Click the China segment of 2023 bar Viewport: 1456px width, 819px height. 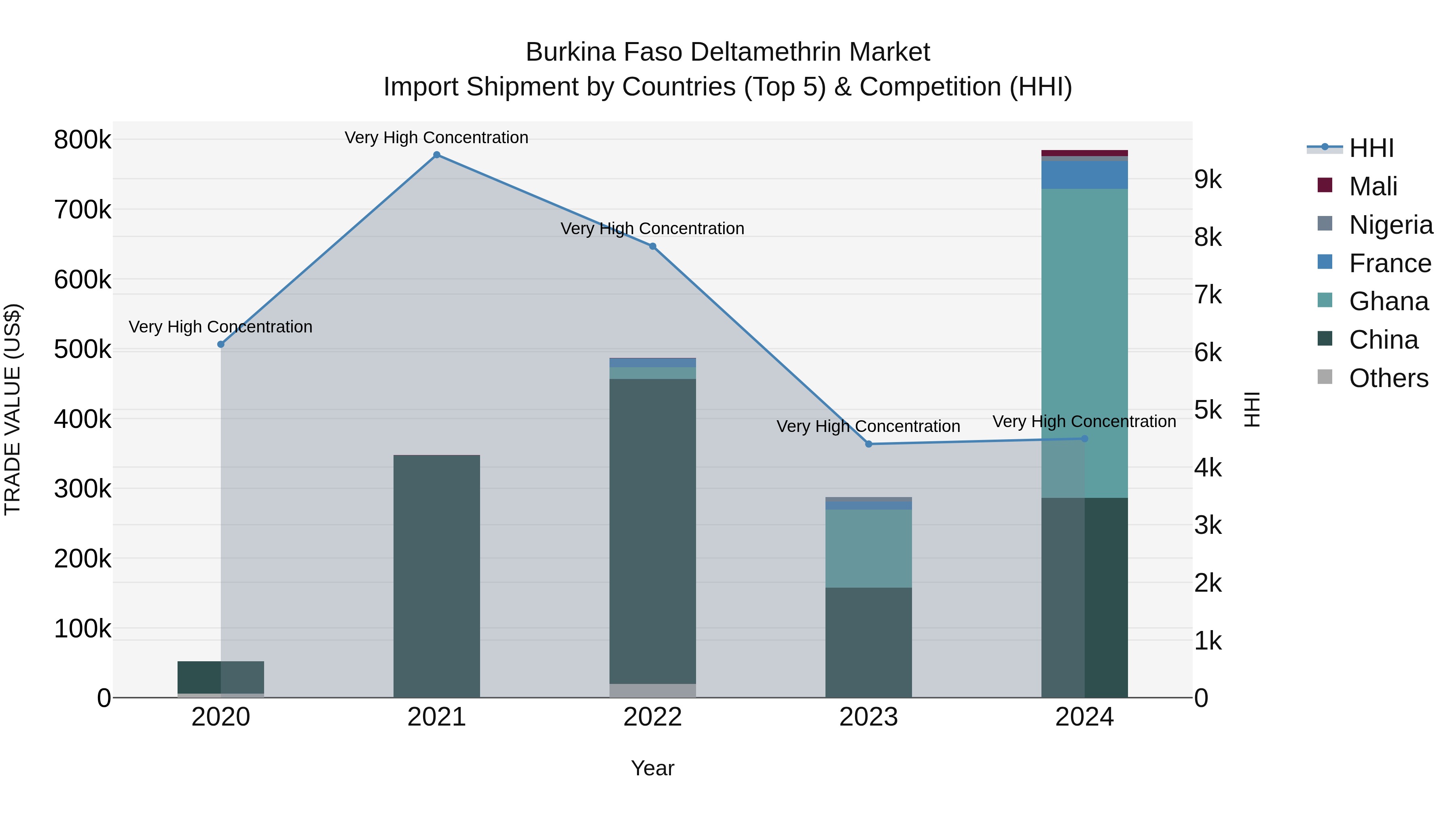click(869, 643)
